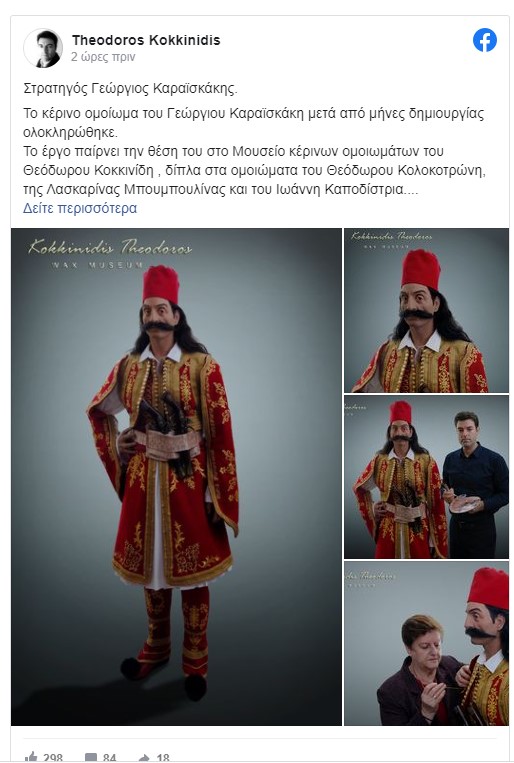This screenshot has height=763, width=514.
Task: Click the red fez on the main figure
Action: [x=161, y=284]
